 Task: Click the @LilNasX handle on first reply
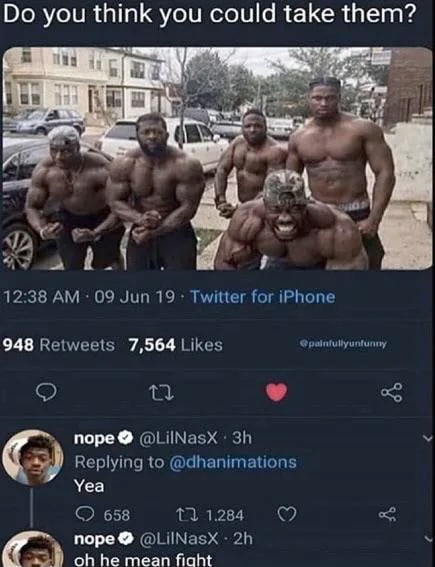point(178,438)
